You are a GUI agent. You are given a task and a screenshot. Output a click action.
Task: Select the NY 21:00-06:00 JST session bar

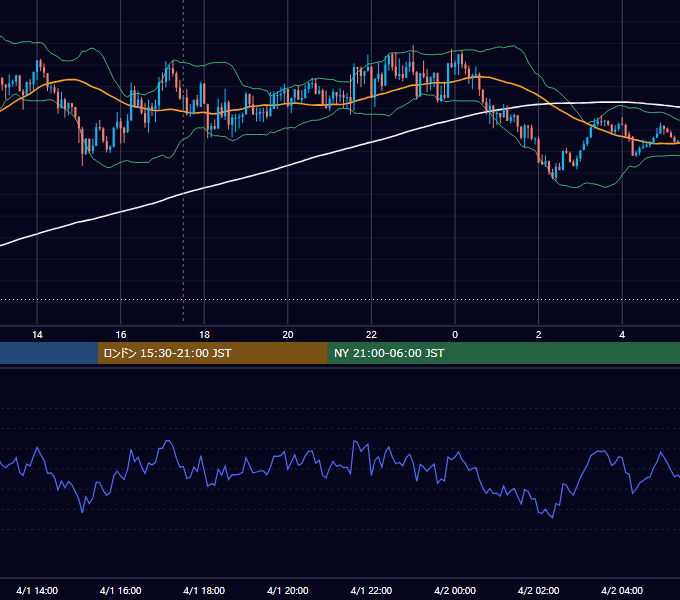503,353
